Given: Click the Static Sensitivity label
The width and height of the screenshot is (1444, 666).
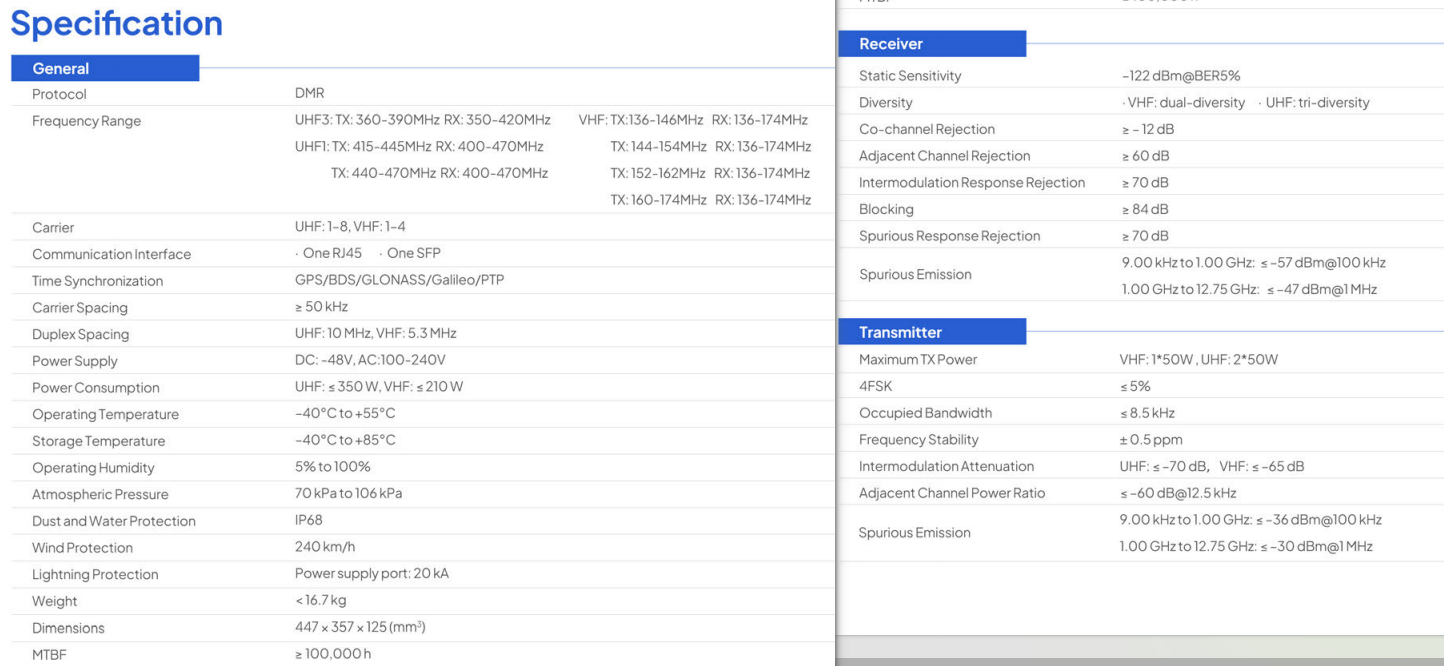Looking at the screenshot, I should 910,76.
